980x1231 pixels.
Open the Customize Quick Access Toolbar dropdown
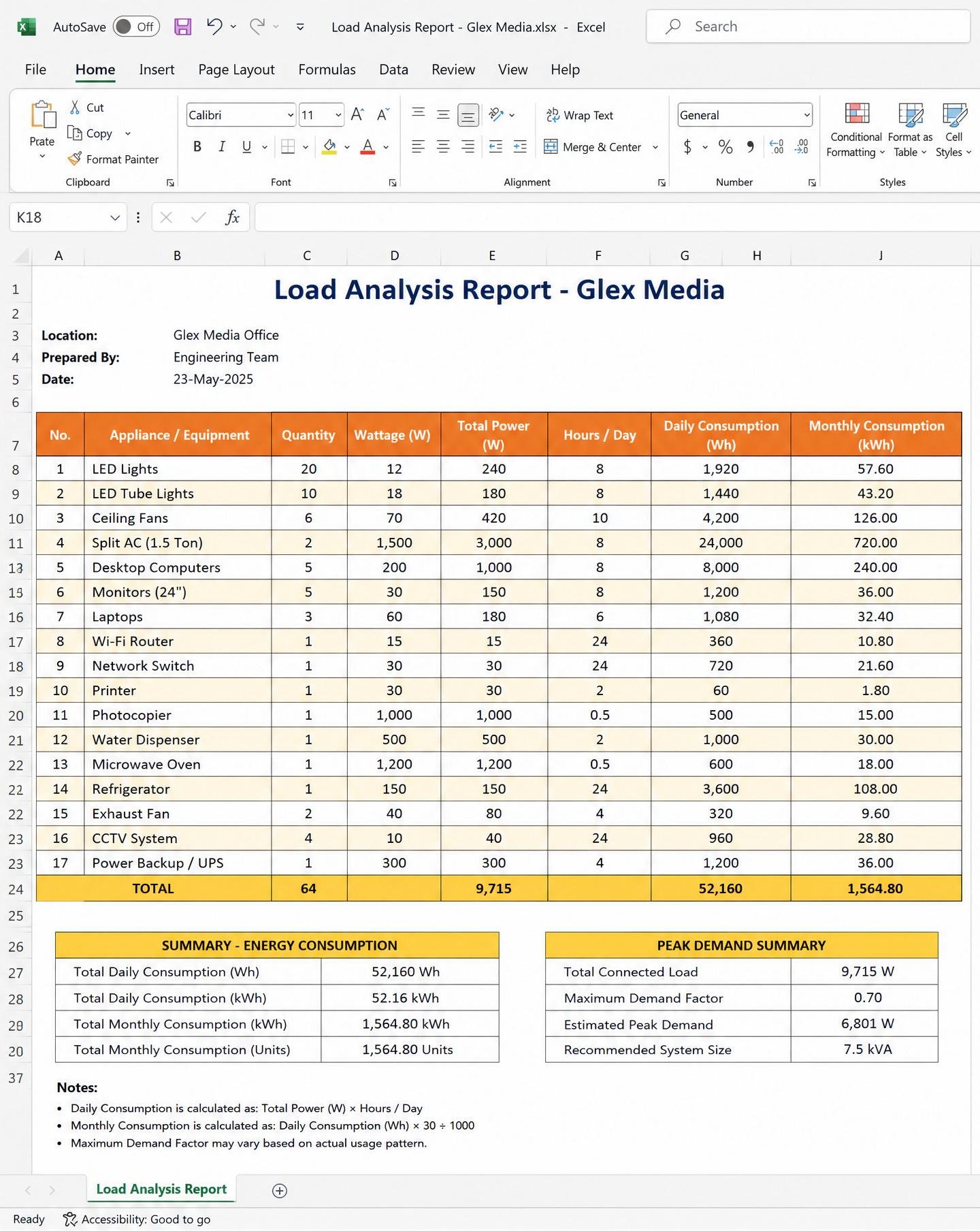point(300,27)
